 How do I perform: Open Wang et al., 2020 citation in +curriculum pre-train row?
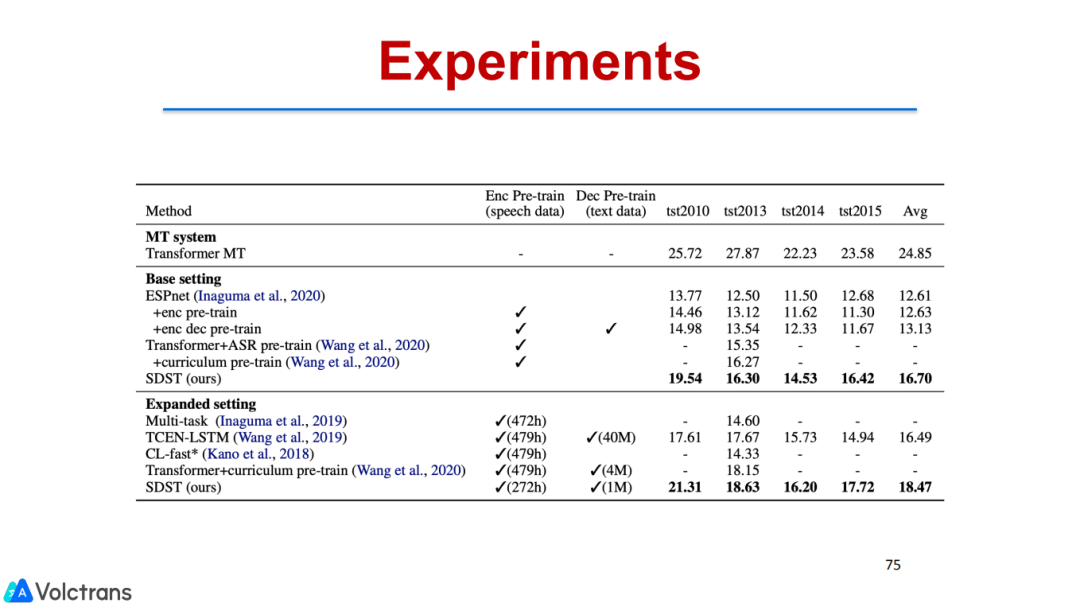(342, 362)
